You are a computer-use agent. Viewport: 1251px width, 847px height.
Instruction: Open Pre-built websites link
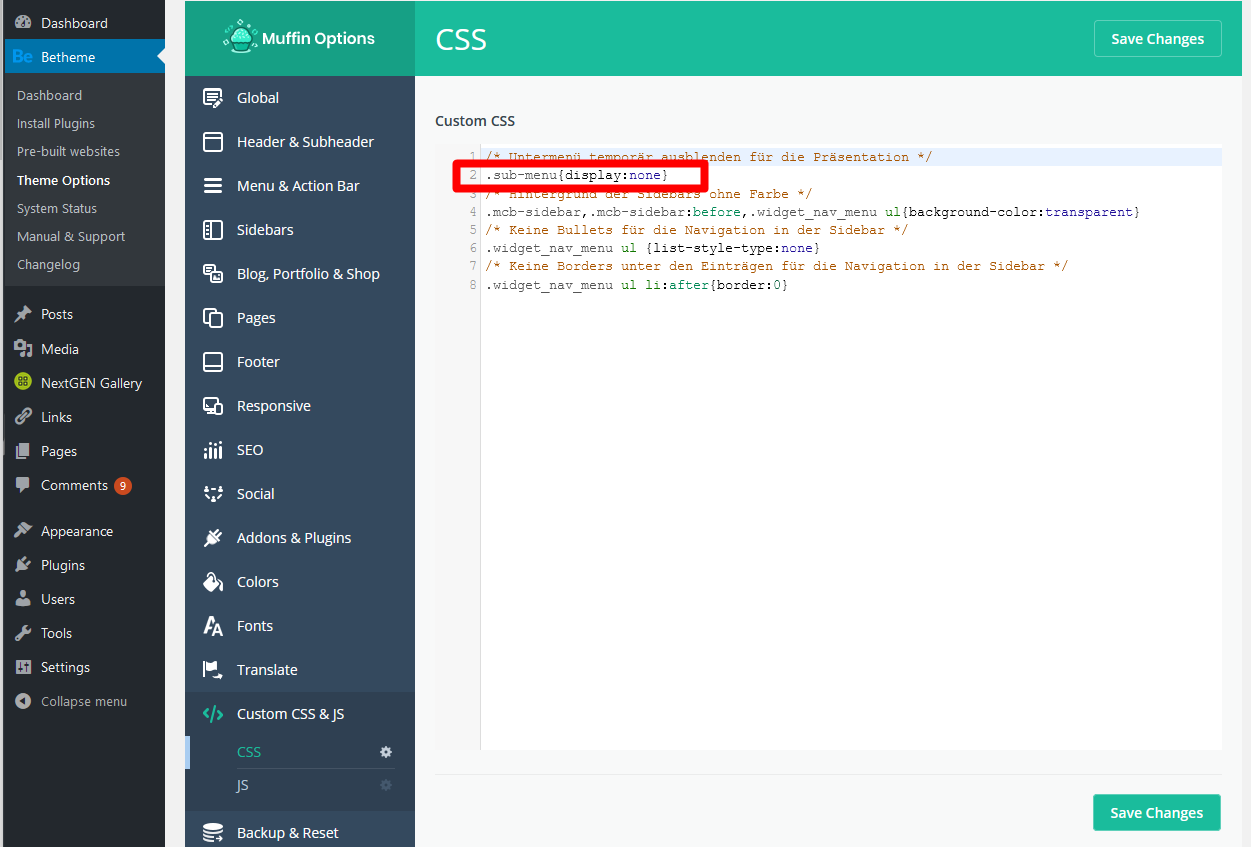point(68,151)
